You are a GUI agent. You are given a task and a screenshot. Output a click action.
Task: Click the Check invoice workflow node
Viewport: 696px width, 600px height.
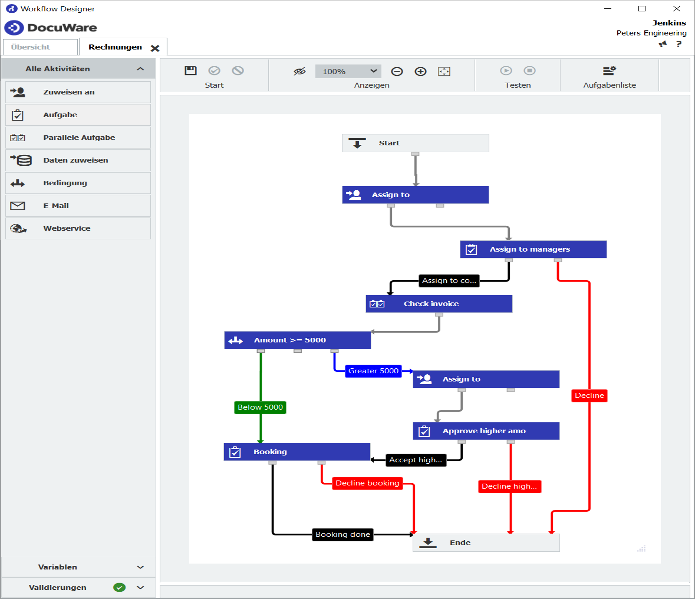pyautogui.click(x=438, y=303)
